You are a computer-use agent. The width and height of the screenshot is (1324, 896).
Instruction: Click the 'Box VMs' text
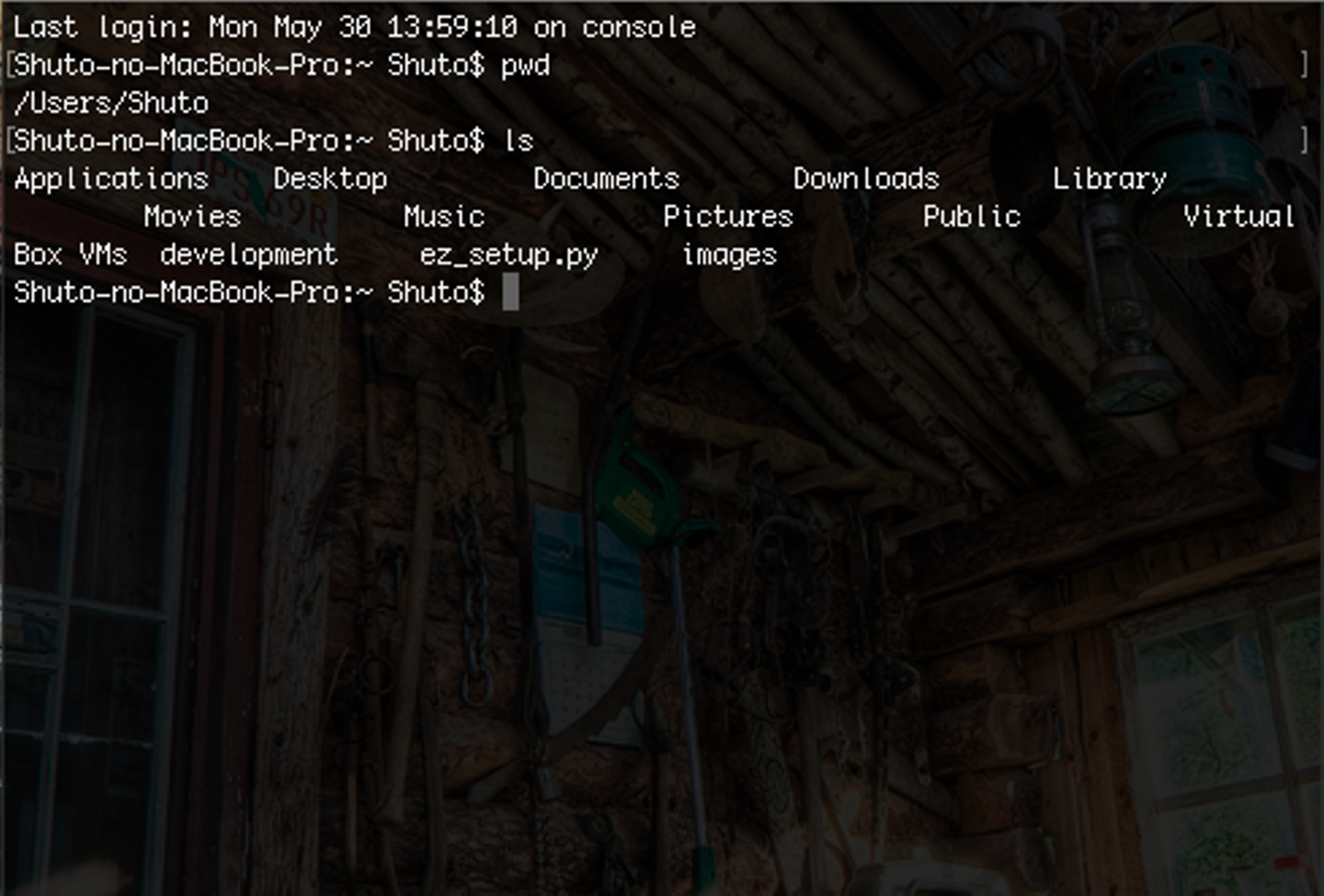click(71, 254)
